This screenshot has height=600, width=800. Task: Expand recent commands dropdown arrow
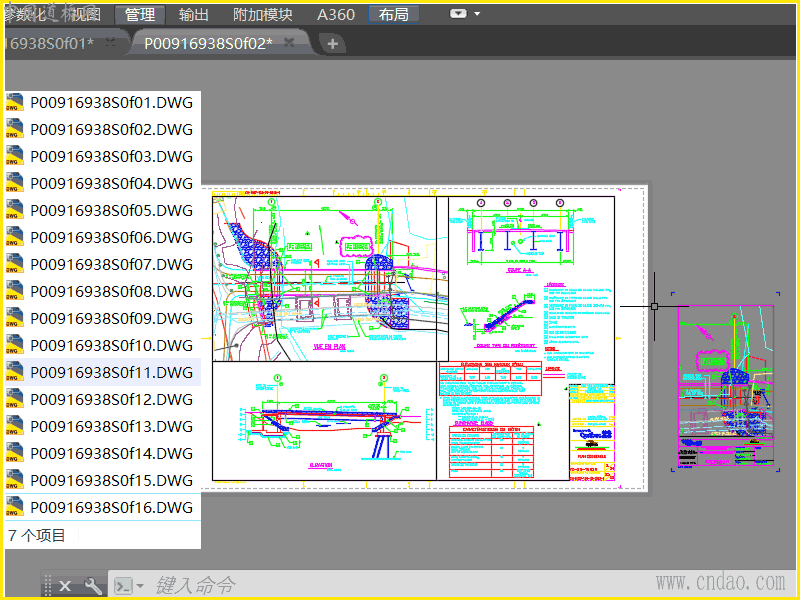coord(140,586)
